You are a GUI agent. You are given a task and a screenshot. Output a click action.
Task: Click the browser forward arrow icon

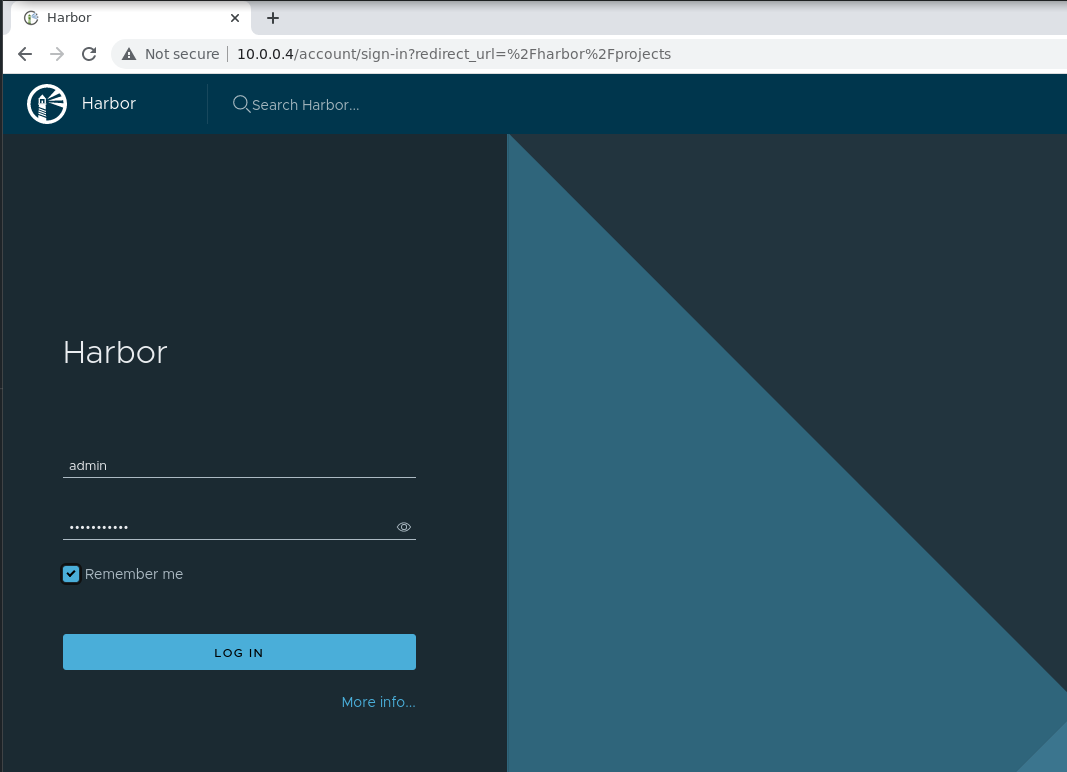(56, 54)
